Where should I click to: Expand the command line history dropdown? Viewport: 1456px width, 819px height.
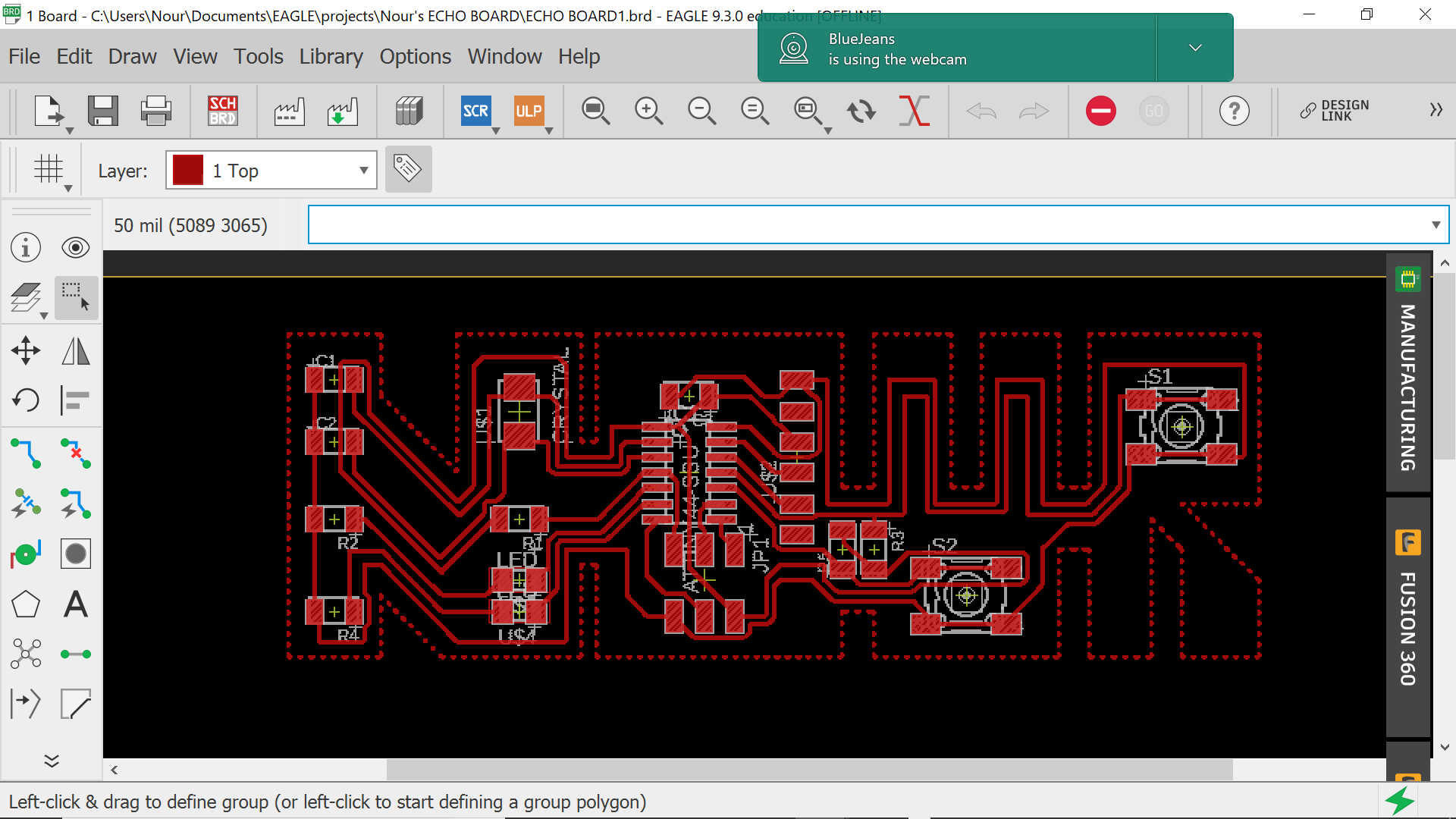[x=1436, y=224]
